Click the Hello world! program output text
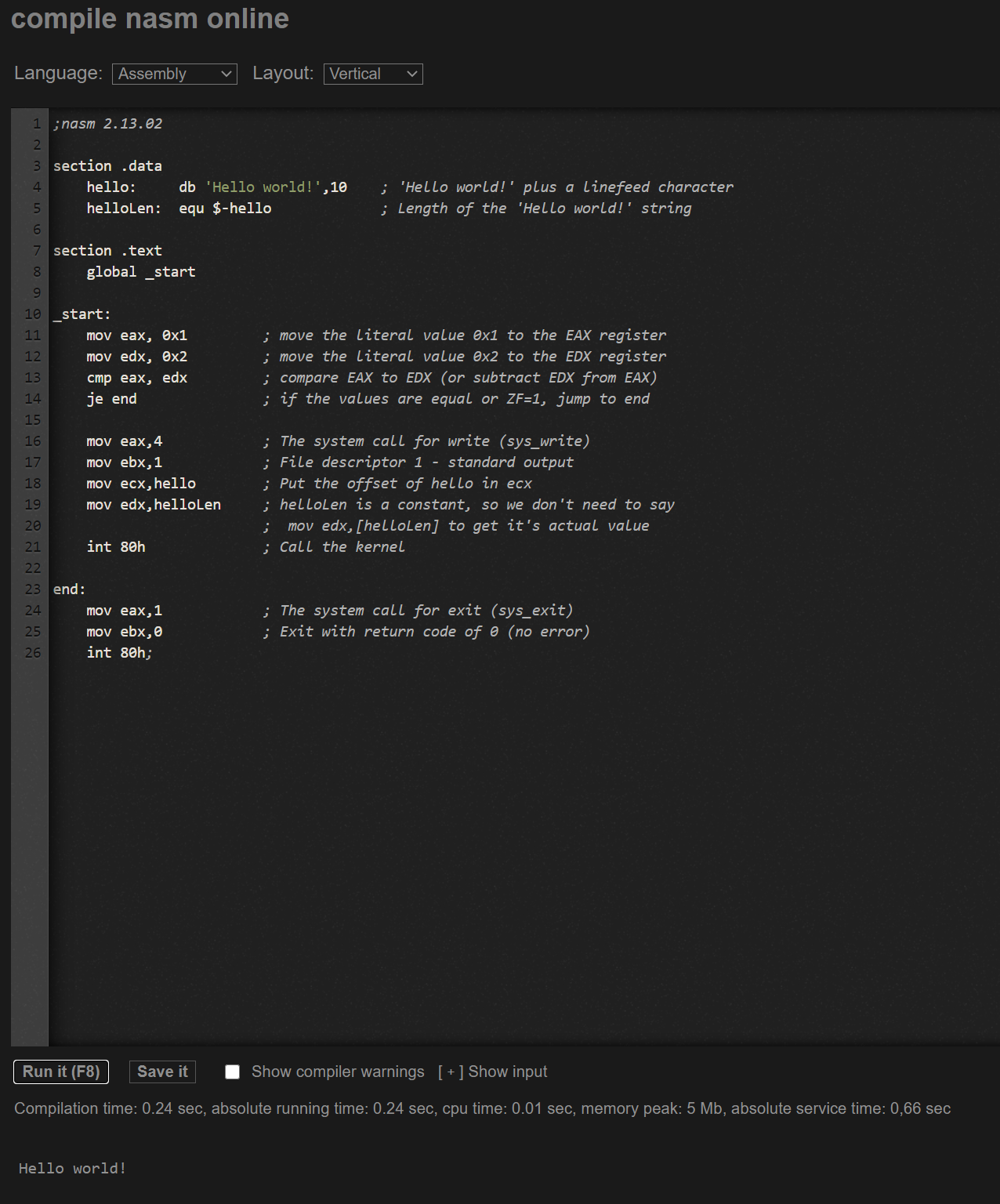Screen dimensions: 1000x1204 [72, 1169]
